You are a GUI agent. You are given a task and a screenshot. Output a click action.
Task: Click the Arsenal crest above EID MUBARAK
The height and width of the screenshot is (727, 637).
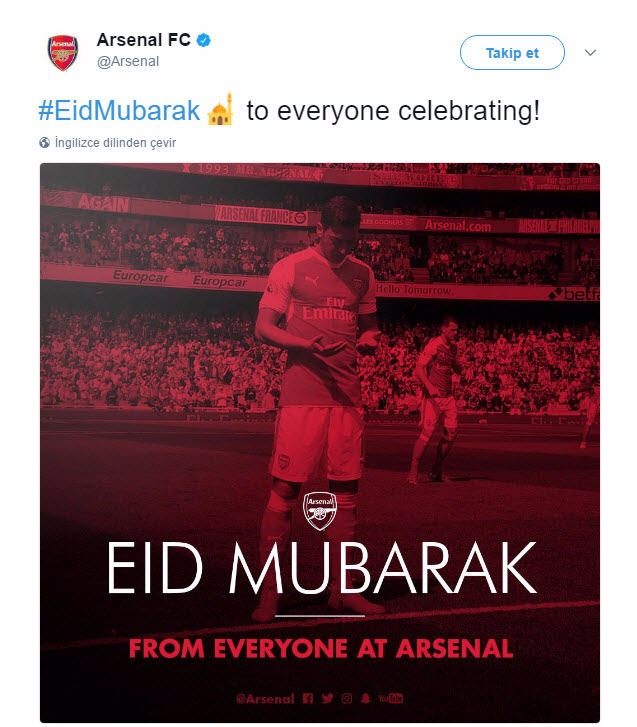click(x=320, y=510)
